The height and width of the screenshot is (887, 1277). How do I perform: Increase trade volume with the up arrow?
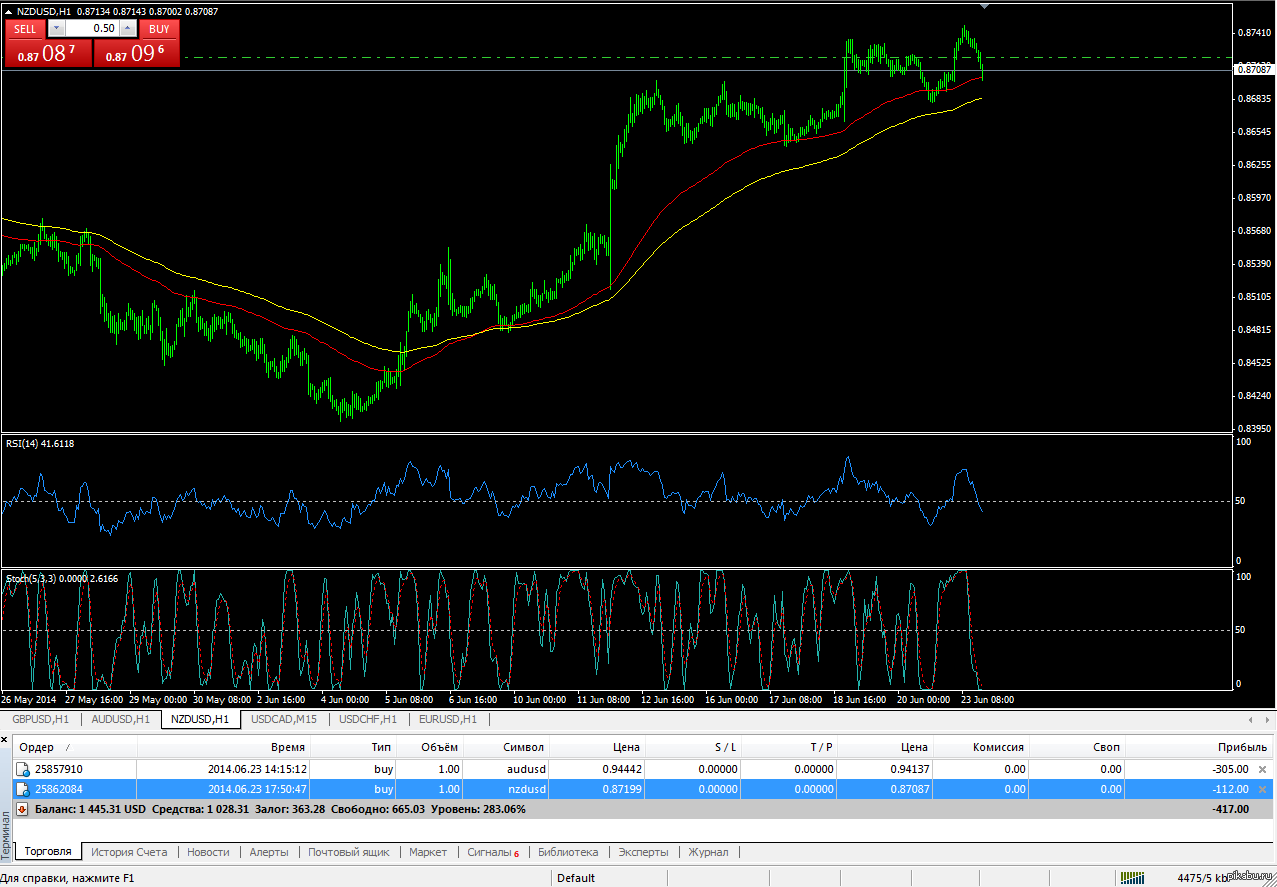pos(128,29)
